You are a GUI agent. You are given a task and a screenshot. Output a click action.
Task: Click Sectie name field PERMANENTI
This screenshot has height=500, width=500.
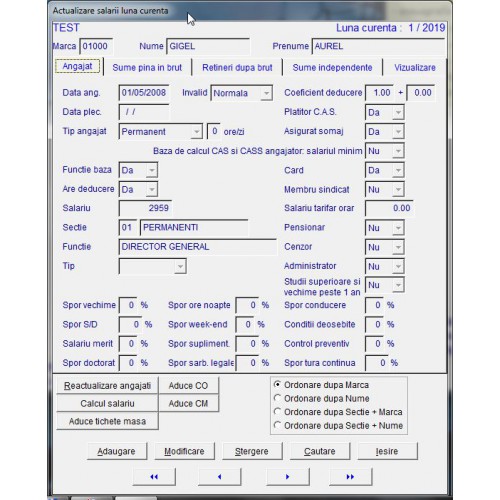pyautogui.click(x=194, y=228)
